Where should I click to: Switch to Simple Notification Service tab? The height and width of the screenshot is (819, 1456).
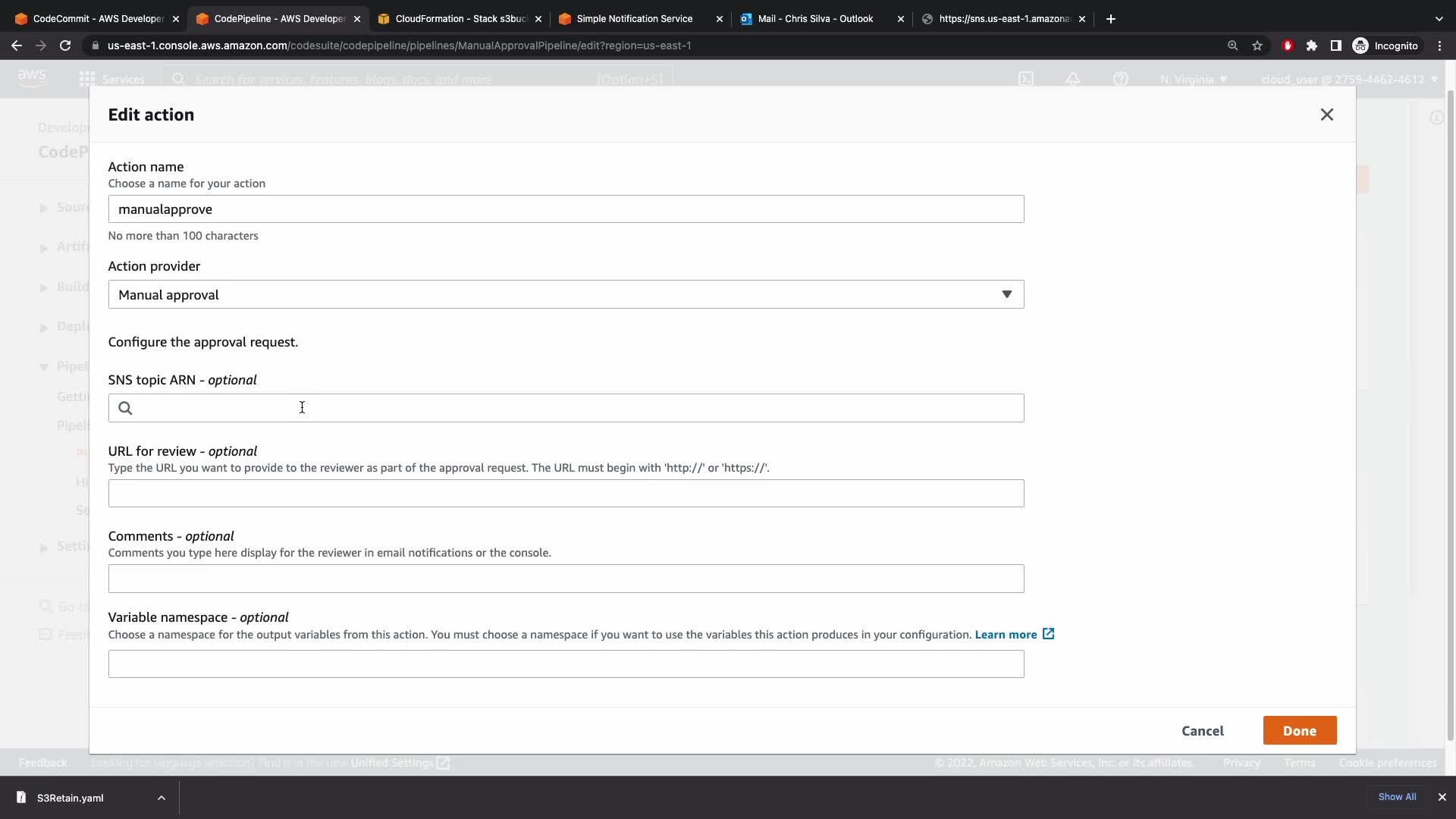click(634, 19)
